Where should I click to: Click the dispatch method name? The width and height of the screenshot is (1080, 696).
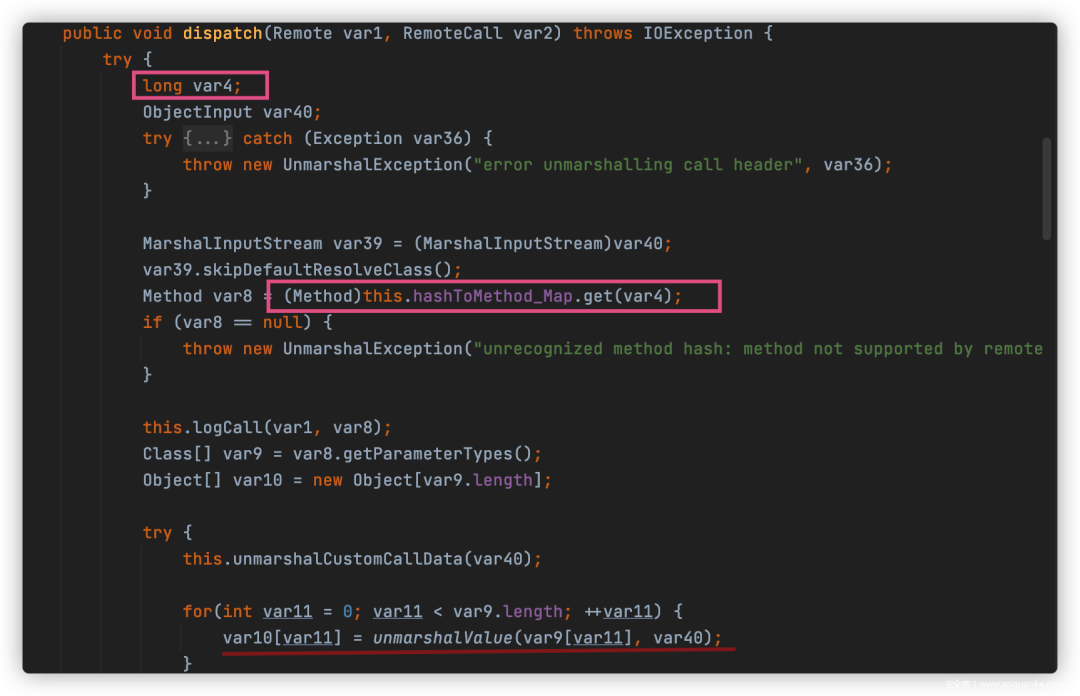(x=222, y=33)
